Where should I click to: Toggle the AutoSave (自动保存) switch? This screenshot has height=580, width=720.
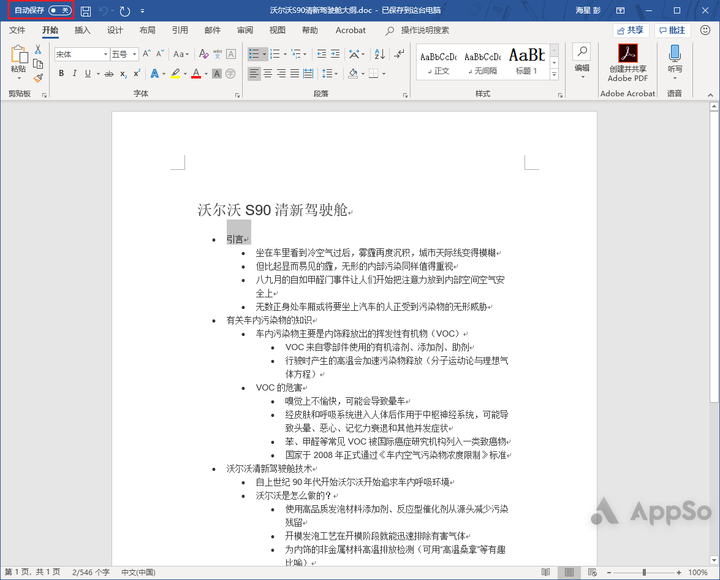60,10
